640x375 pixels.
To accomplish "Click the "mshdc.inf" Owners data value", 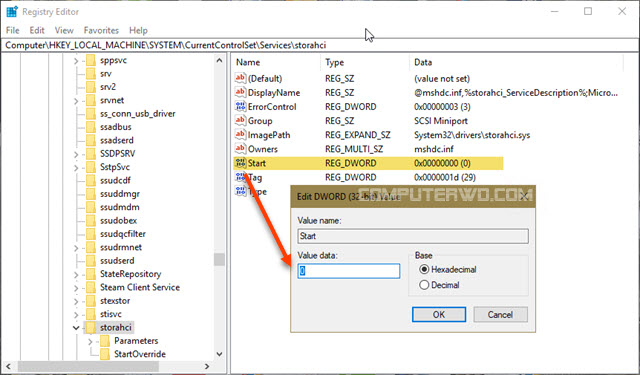I will (433, 149).
